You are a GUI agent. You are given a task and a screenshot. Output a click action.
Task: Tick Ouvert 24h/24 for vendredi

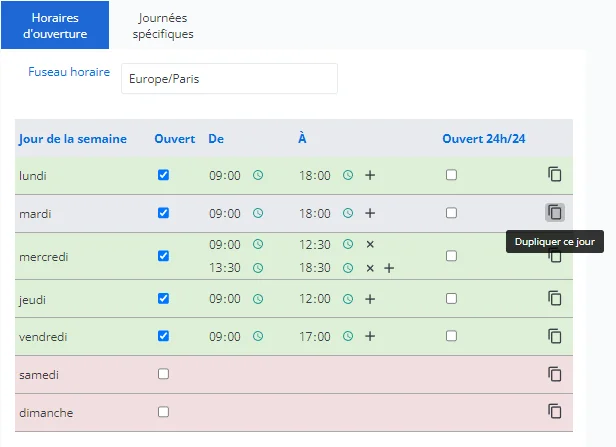click(x=451, y=336)
